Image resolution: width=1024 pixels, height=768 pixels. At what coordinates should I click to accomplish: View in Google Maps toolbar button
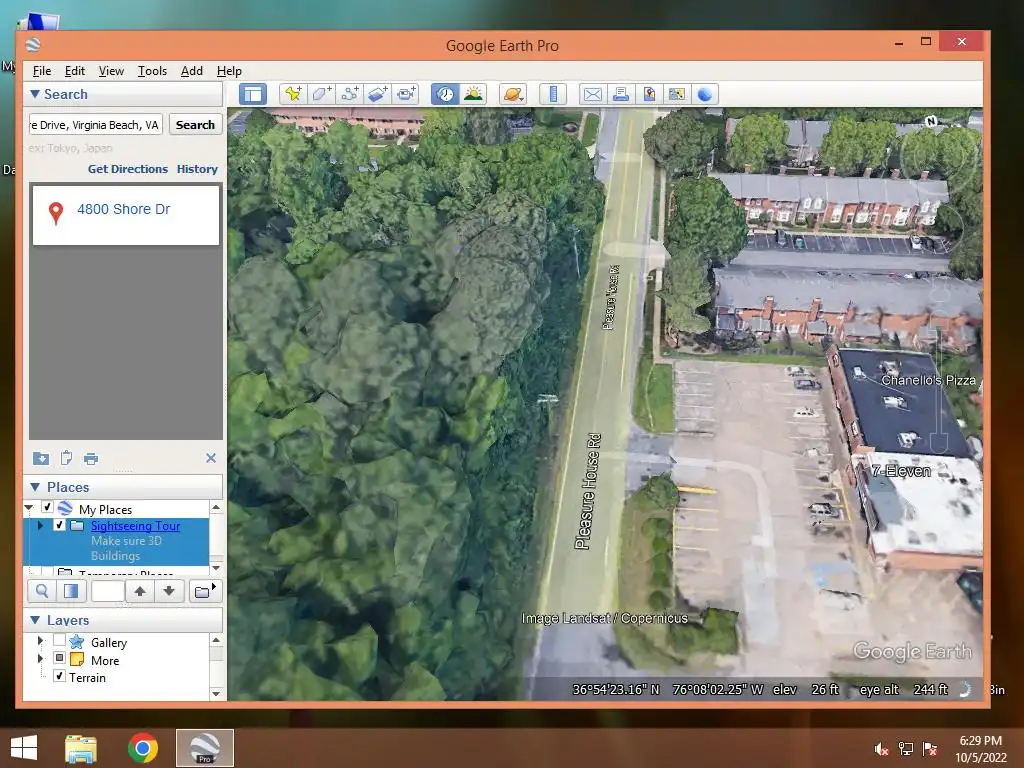pos(677,94)
